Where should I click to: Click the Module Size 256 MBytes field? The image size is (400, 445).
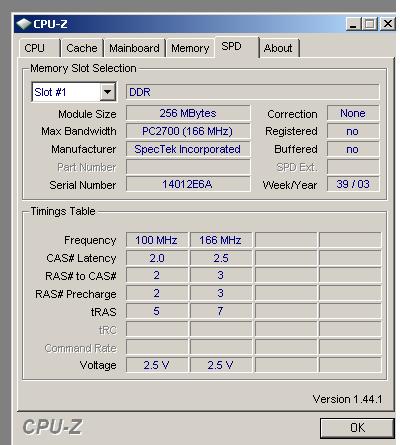coord(188,113)
